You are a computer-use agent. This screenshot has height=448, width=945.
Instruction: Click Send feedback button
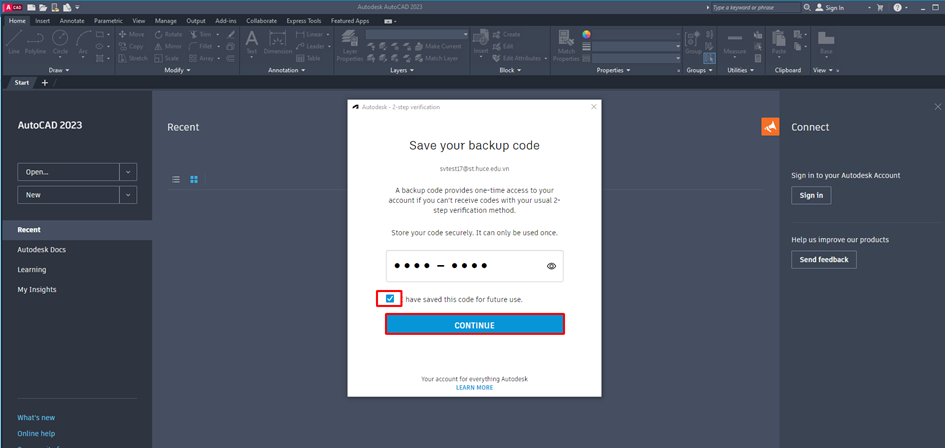(824, 260)
